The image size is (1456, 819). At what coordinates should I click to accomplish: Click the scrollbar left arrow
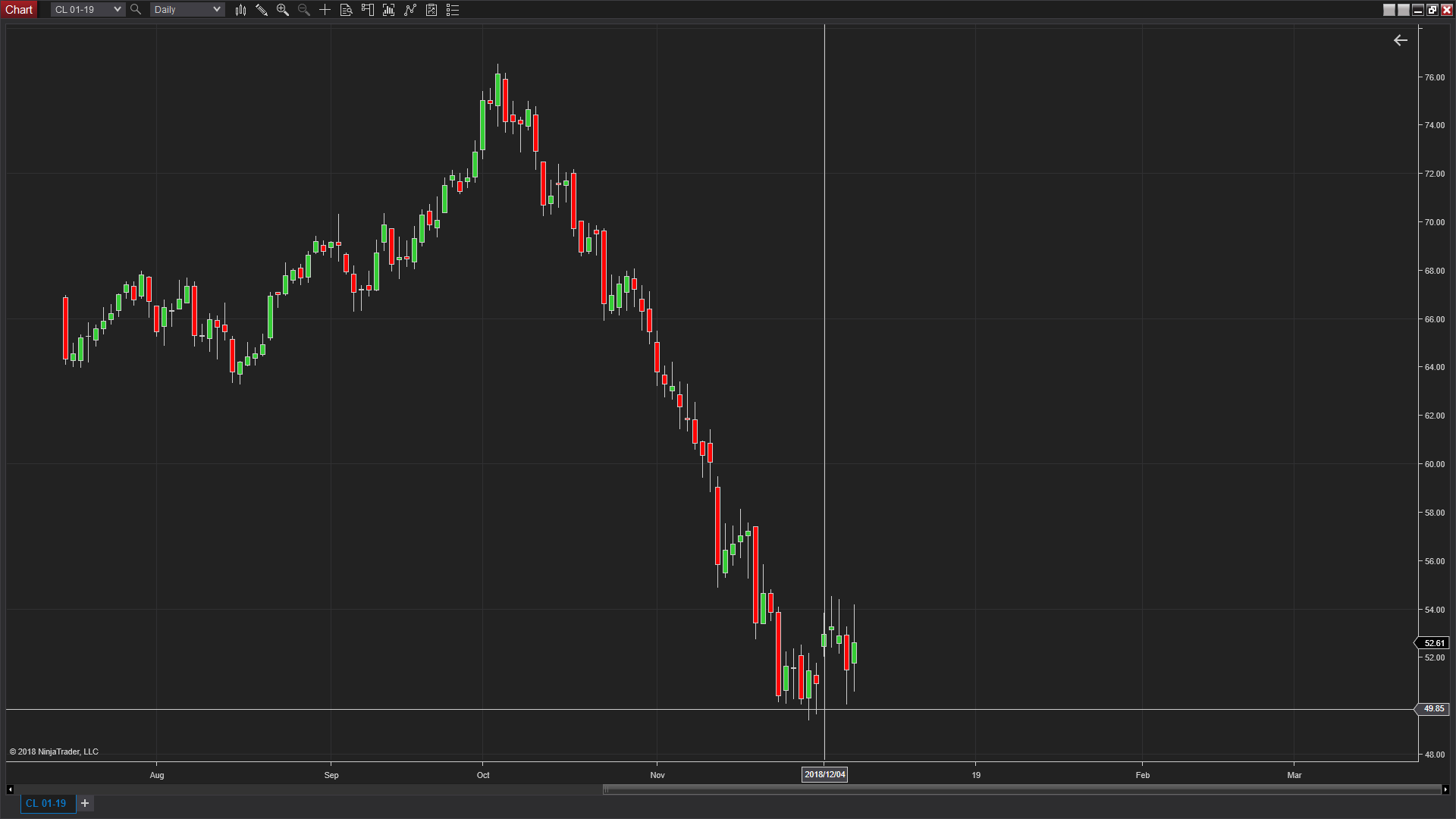tap(10, 789)
